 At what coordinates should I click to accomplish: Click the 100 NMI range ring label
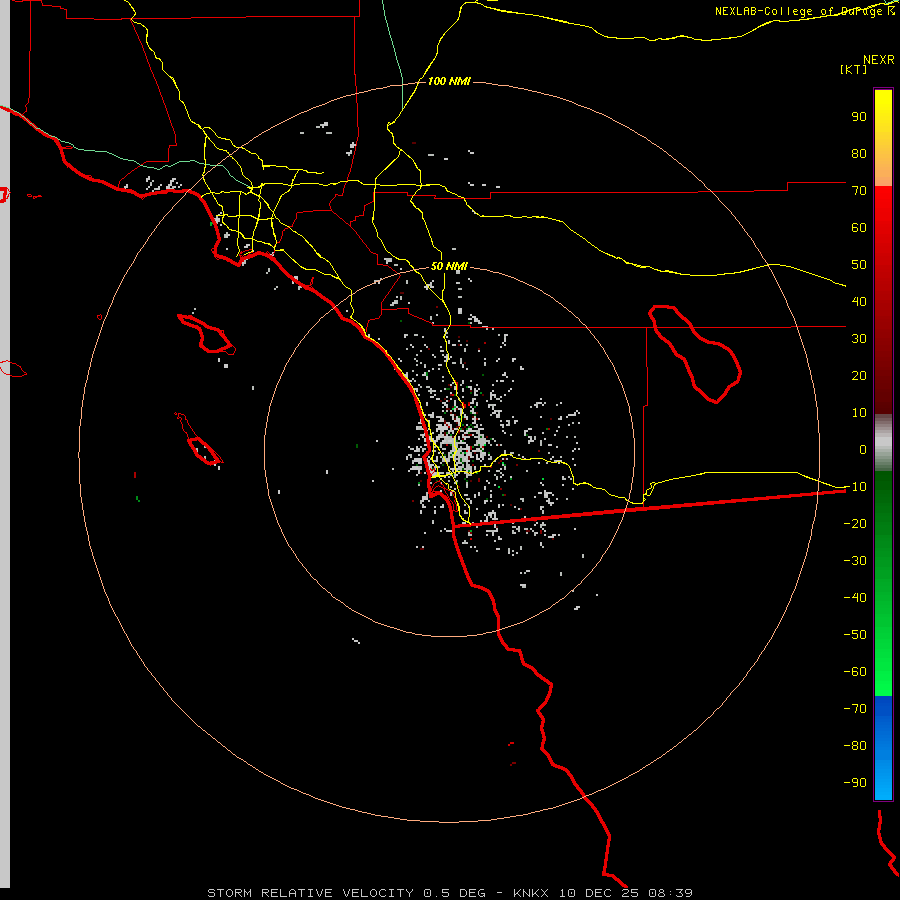[449, 81]
